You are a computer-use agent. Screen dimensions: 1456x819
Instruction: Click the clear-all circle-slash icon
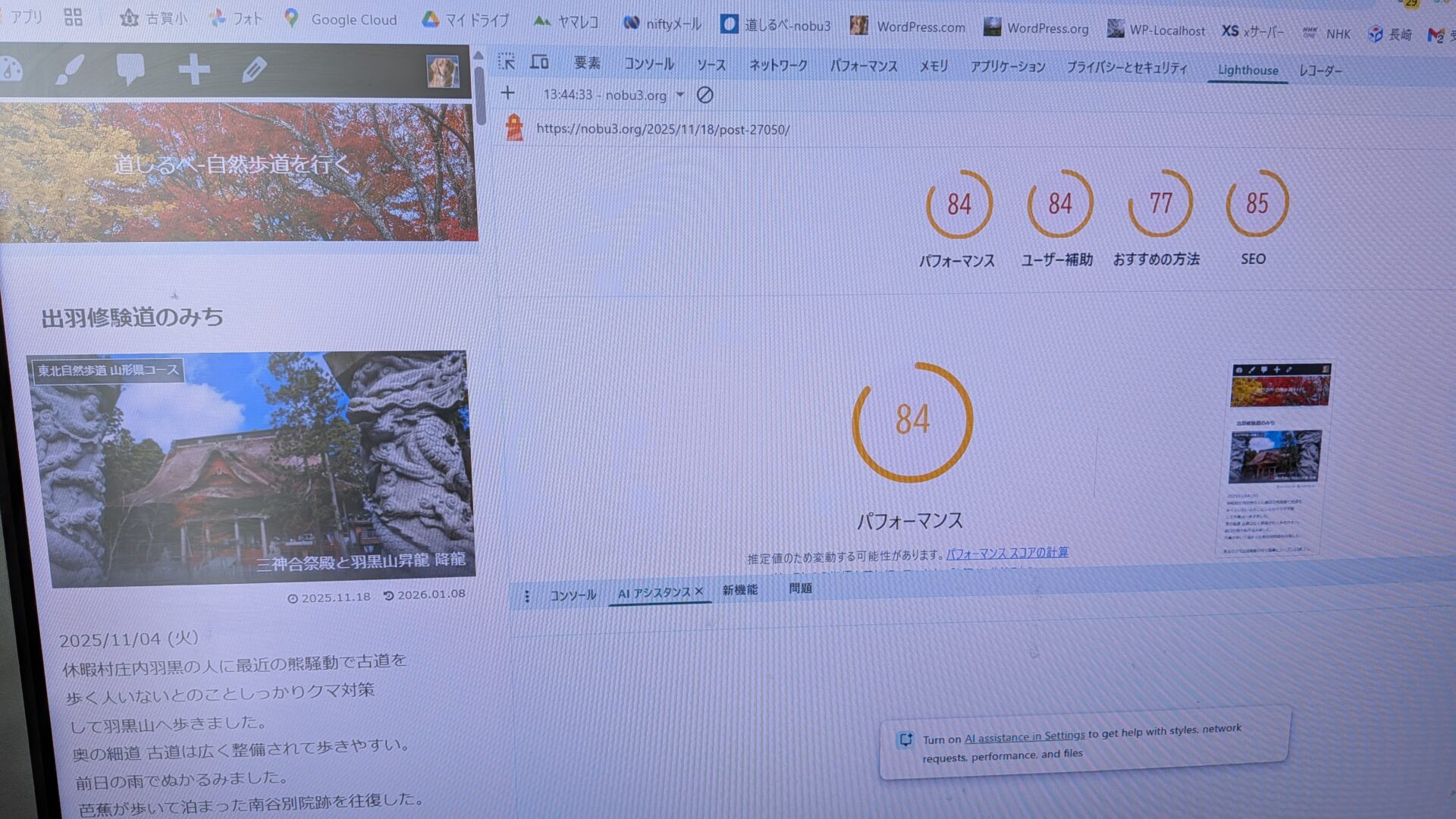(704, 95)
